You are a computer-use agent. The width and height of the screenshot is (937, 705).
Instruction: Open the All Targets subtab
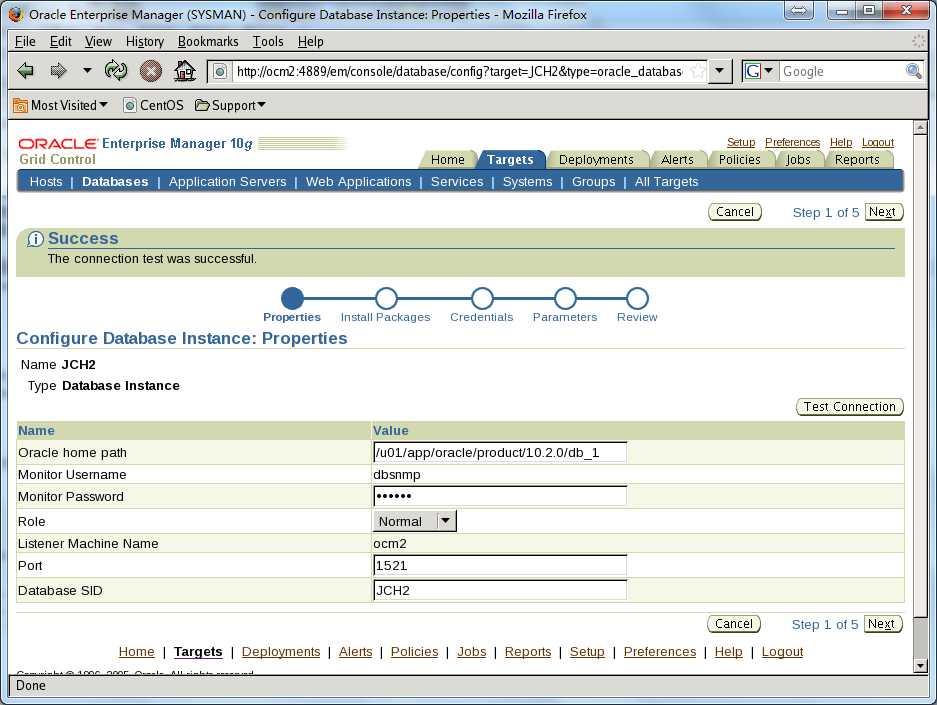coord(666,182)
